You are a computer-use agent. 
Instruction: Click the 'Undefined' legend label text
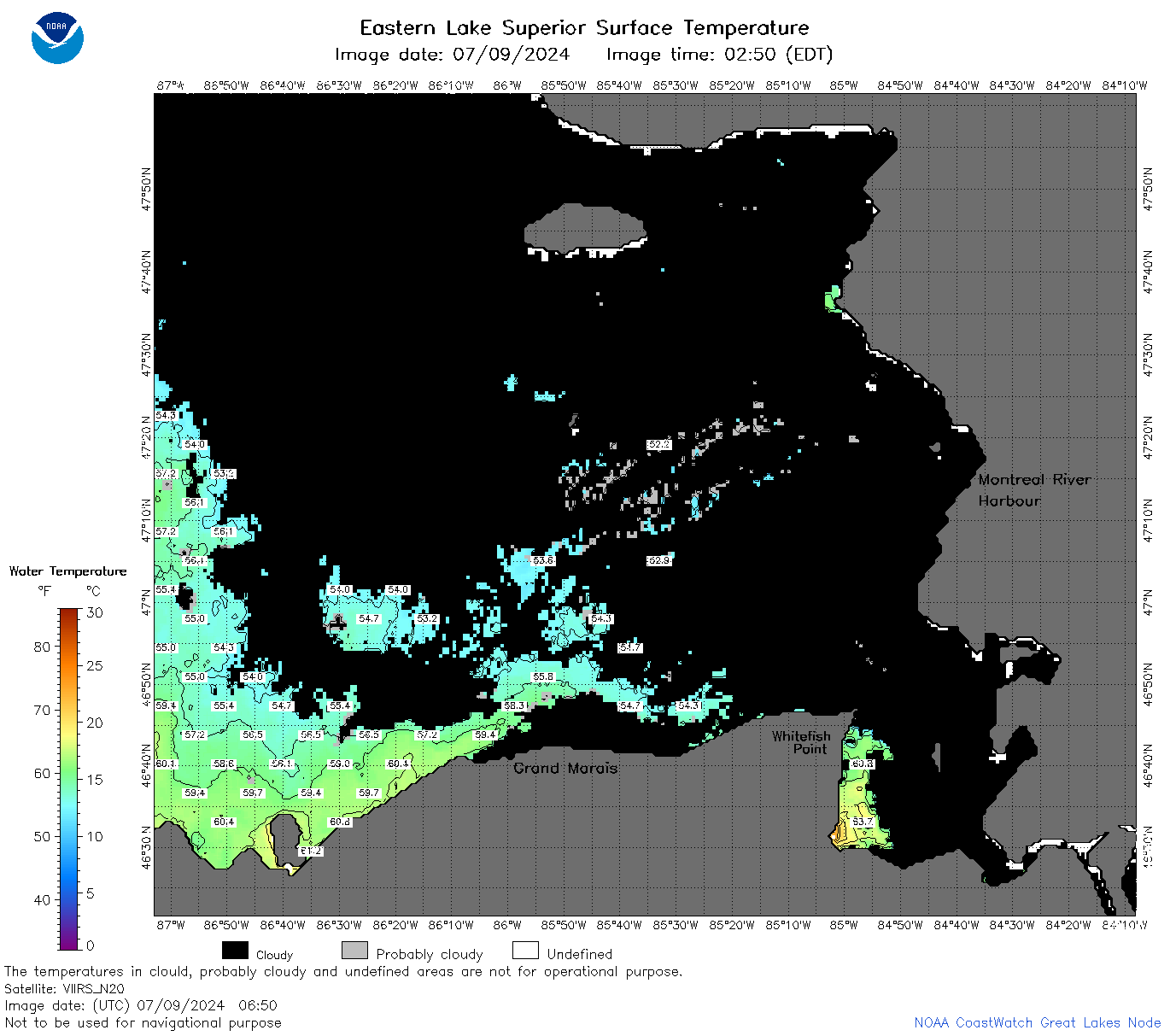tap(580, 954)
